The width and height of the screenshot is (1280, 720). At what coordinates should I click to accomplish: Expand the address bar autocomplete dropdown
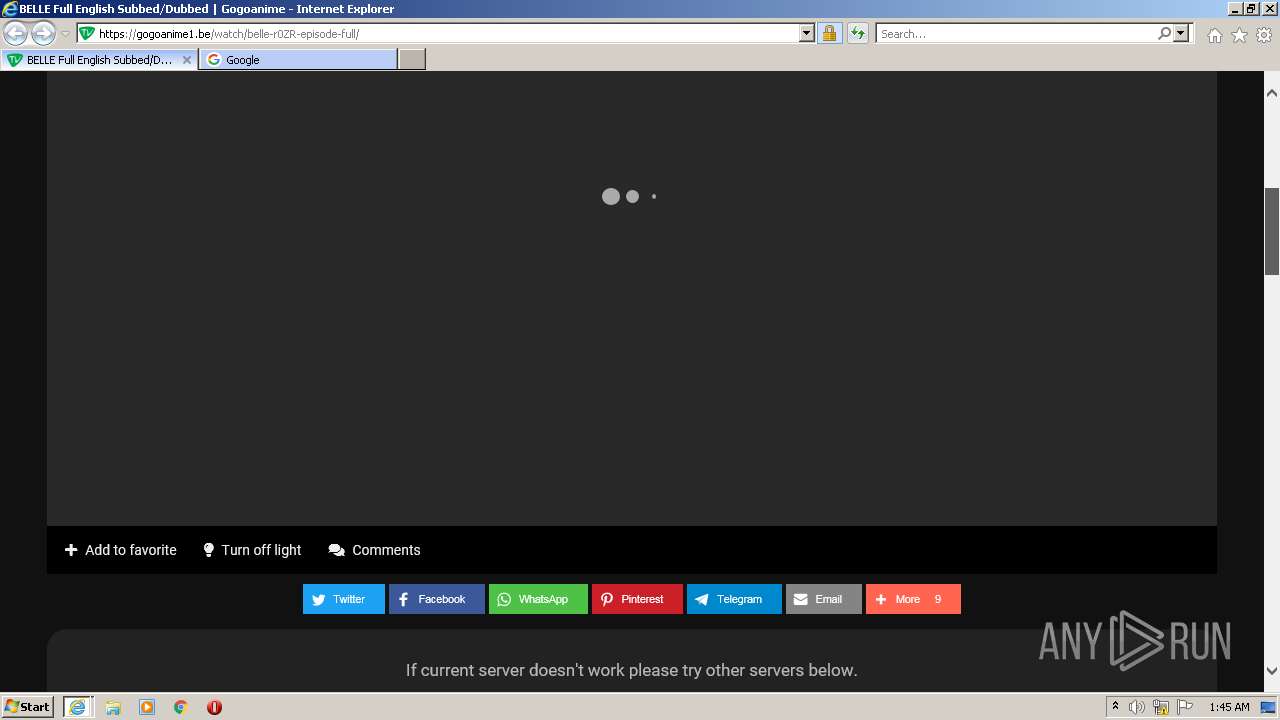[807, 33]
